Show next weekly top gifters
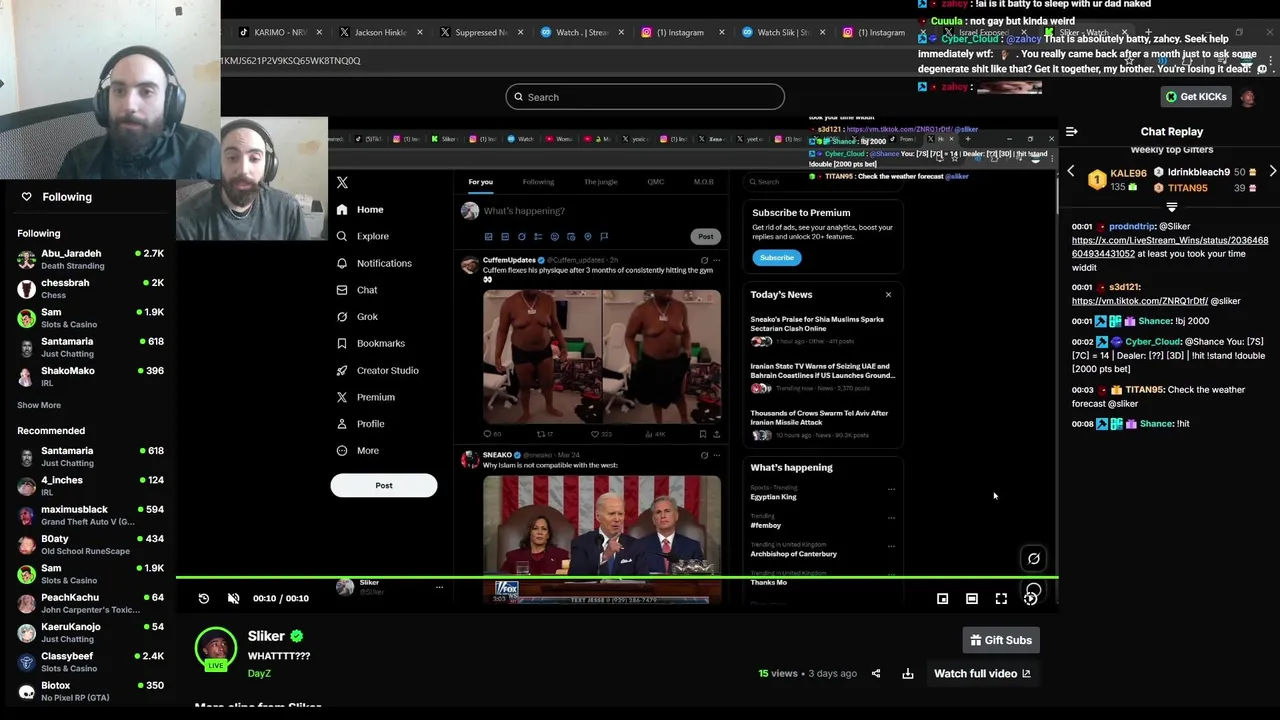 [x=1272, y=172]
